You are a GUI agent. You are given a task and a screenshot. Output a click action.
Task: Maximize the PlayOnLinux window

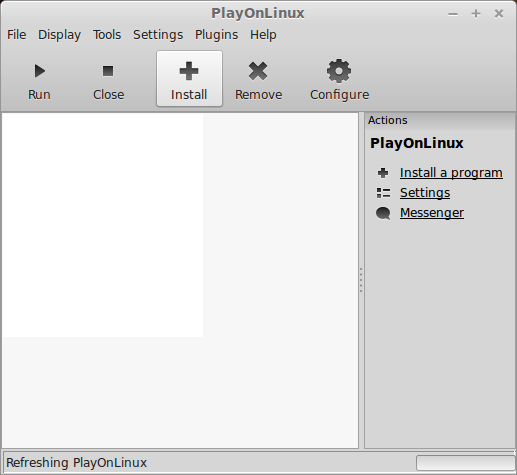pos(476,14)
